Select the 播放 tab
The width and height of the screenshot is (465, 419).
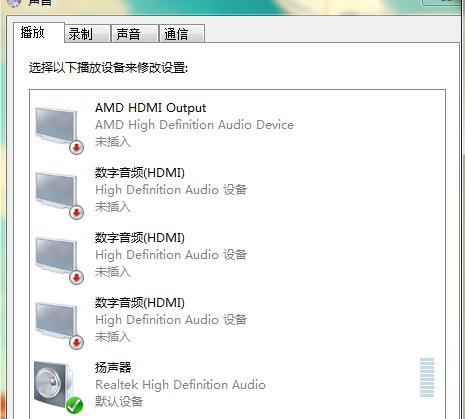tap(39, 32)
